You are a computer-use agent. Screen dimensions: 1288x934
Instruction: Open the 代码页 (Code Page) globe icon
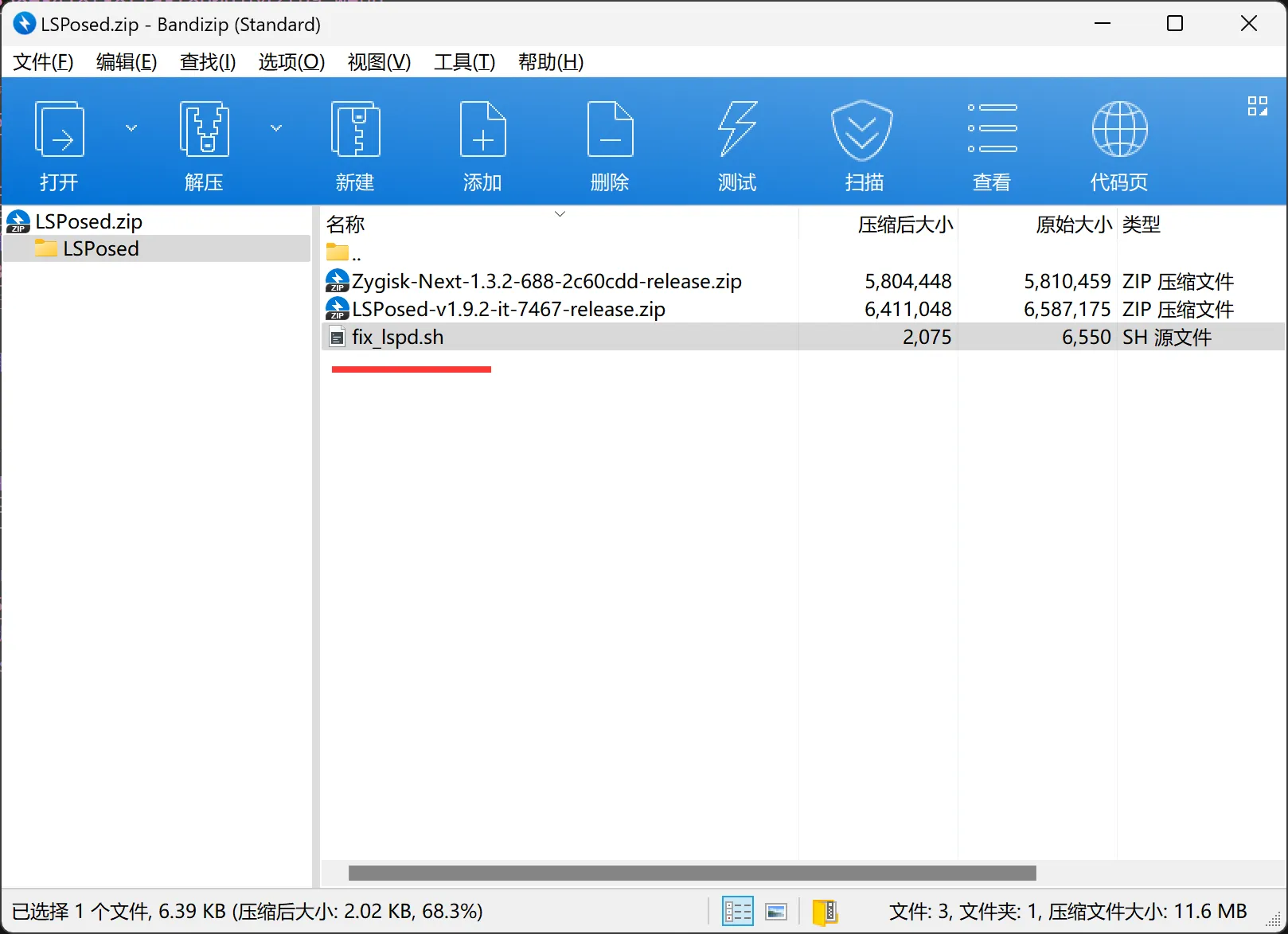coord(1118,143)
